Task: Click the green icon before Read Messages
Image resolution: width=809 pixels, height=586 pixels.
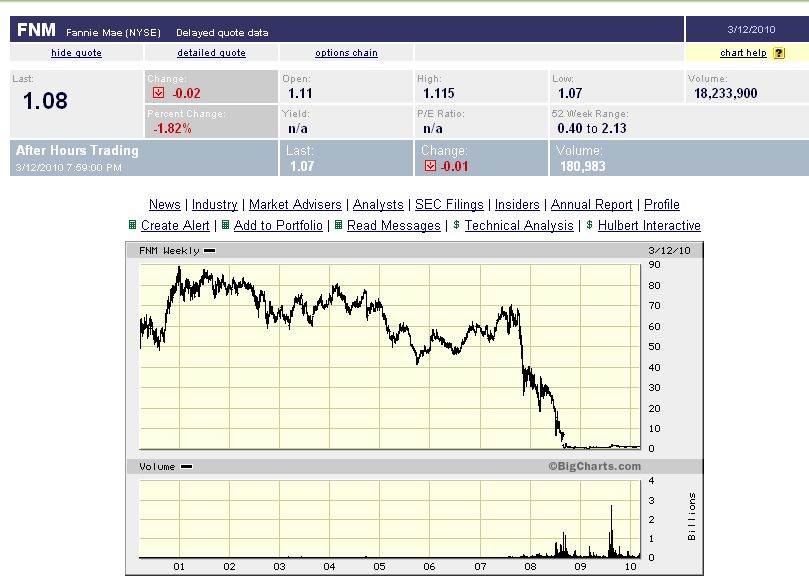Action: coord(338,225)
